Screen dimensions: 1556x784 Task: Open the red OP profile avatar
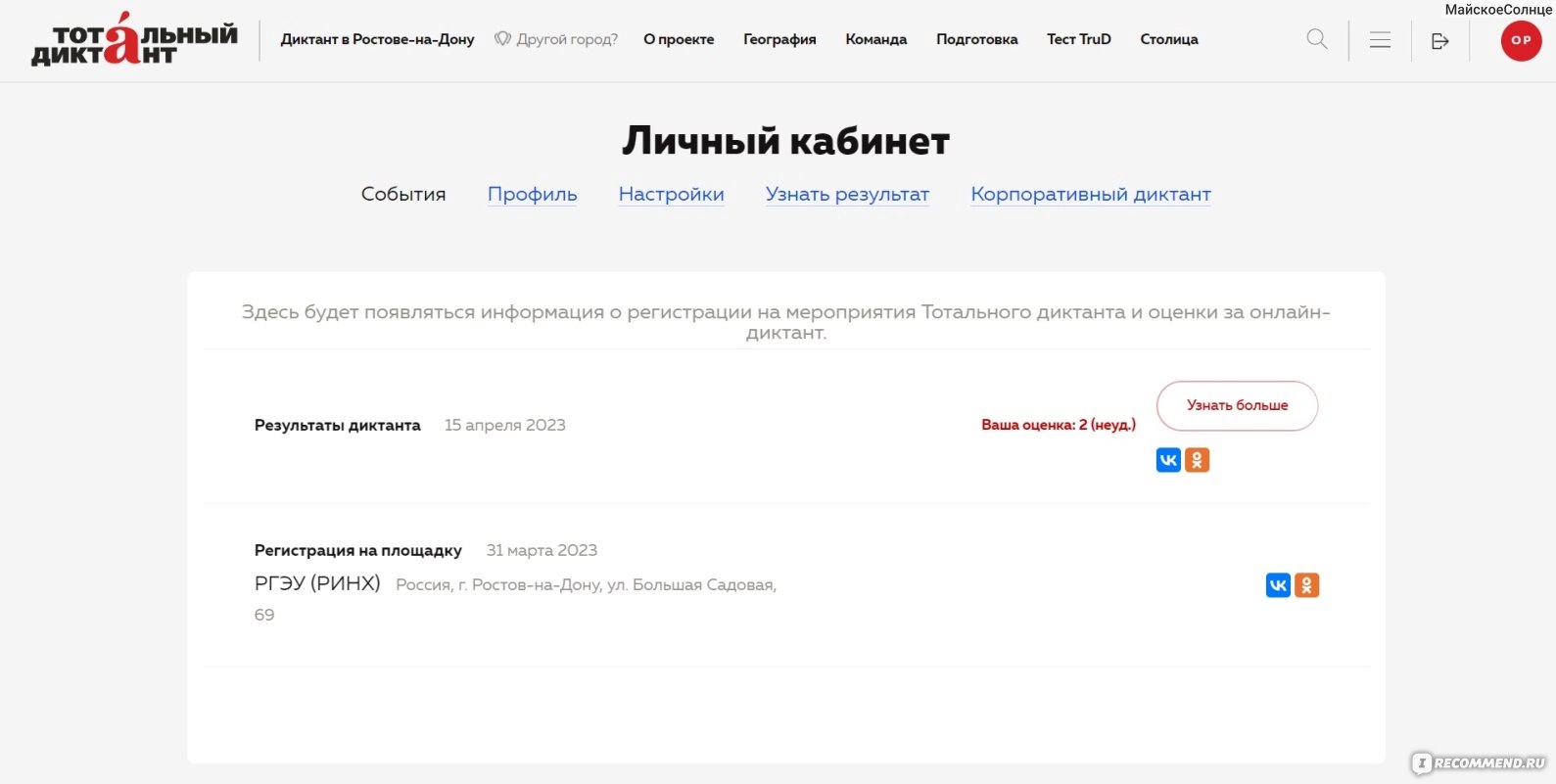(x=1521, y=40)
